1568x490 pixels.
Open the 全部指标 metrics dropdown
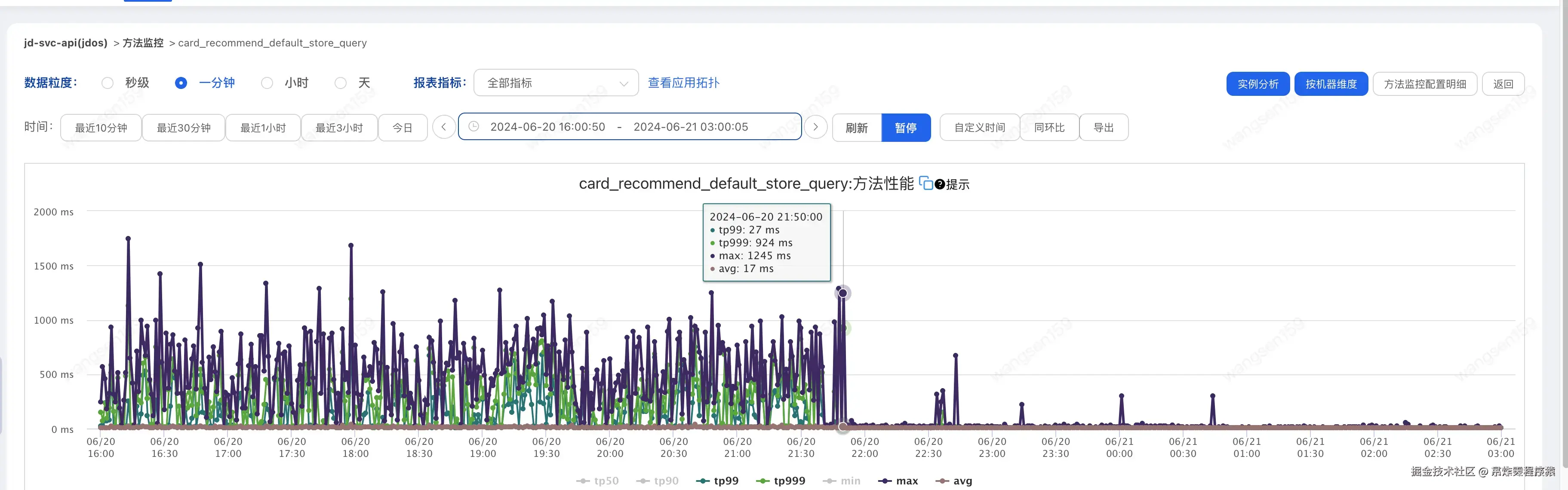click(556, 83)
